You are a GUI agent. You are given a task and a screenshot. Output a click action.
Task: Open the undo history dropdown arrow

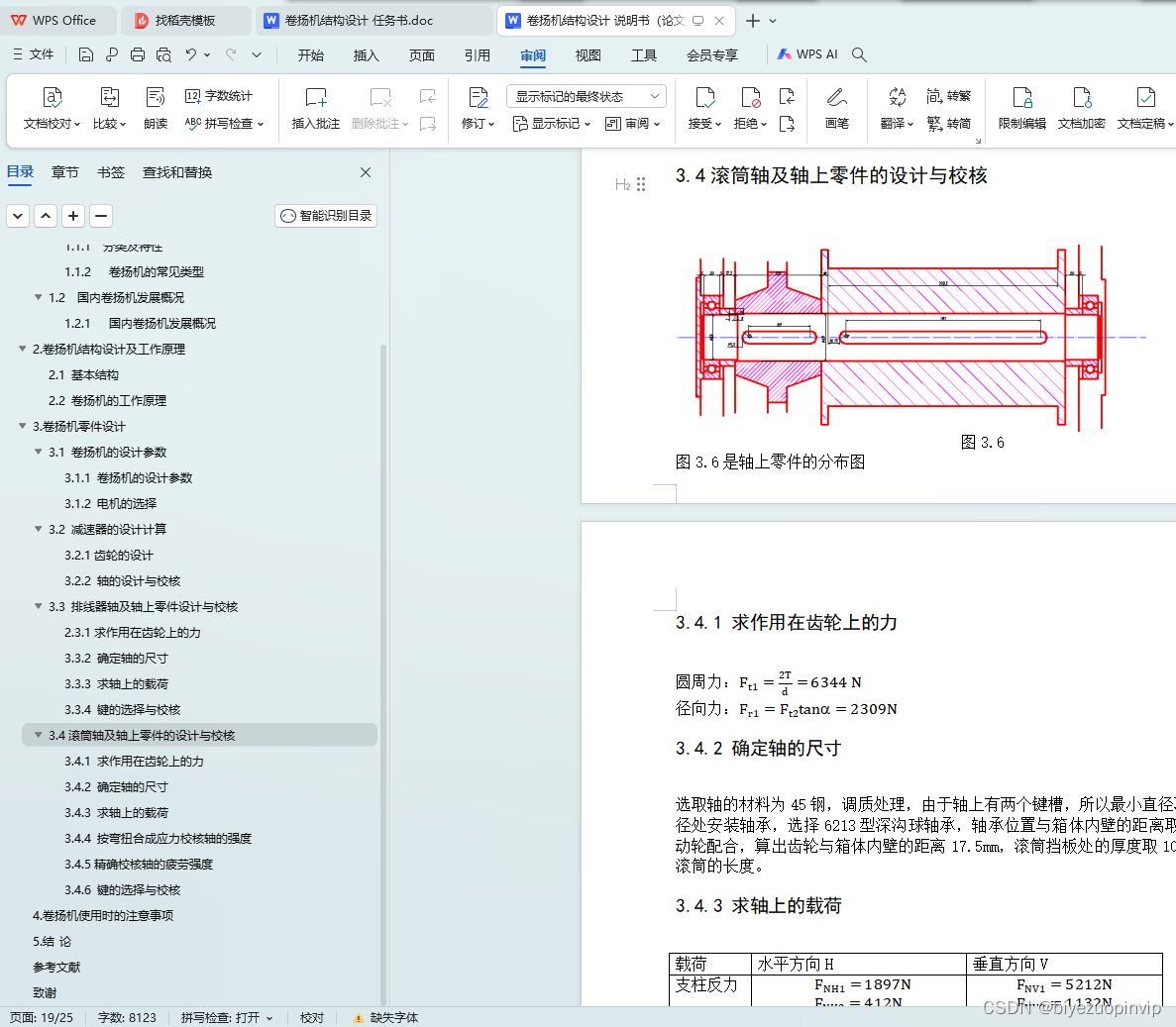(x=207, y=54)
